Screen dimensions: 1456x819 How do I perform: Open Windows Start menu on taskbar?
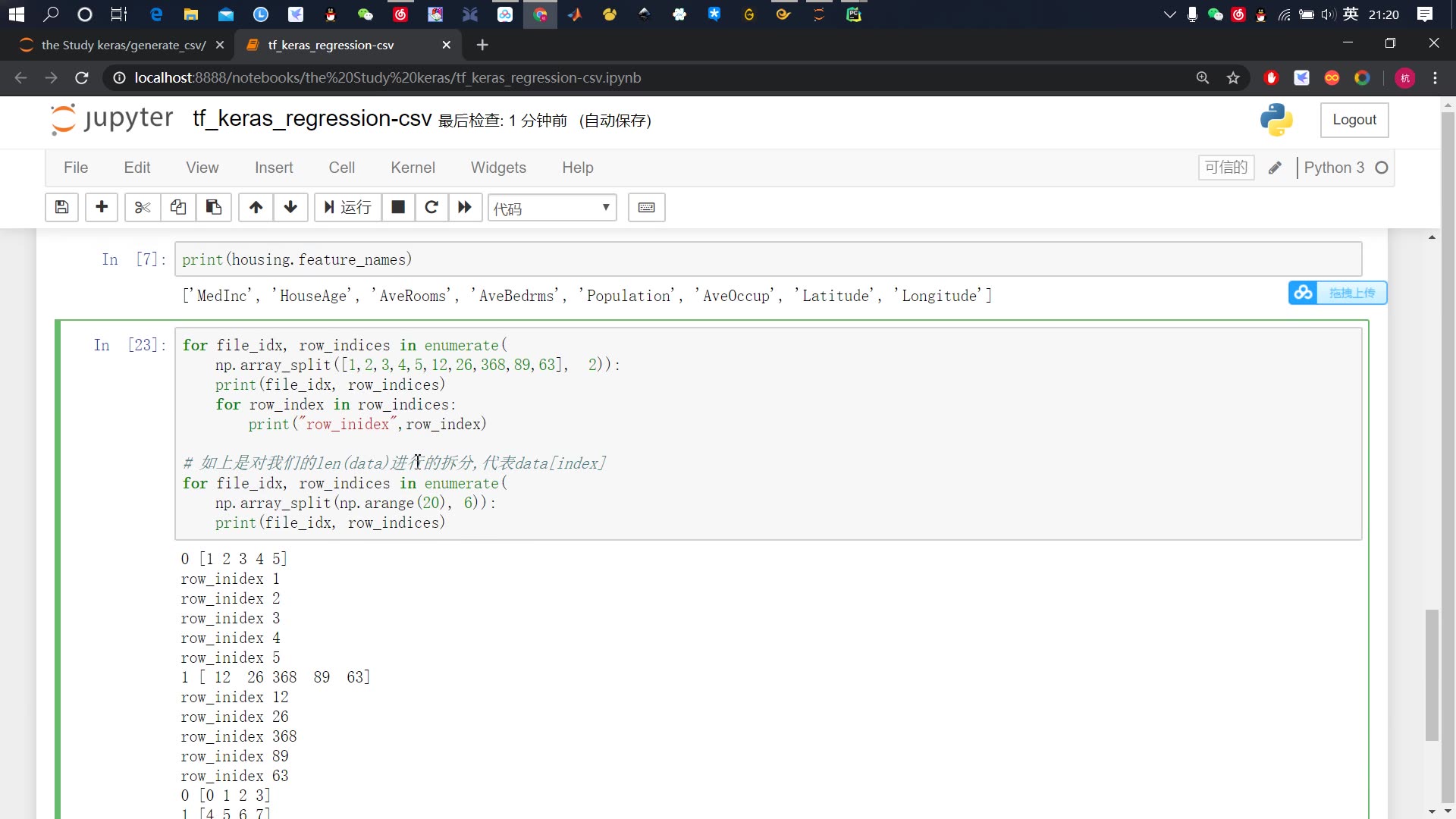coord(17,14)
